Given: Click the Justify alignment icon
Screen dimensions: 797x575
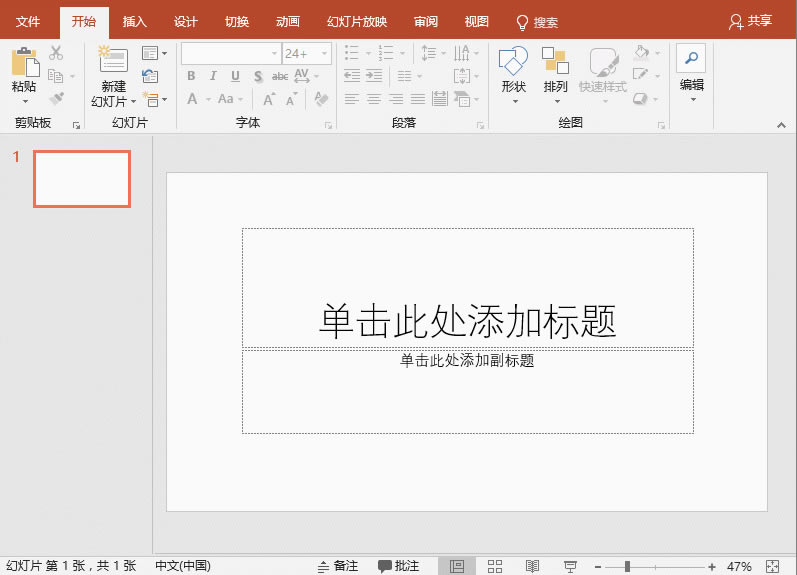Looking at the screenshot, I should click(418, 99).
